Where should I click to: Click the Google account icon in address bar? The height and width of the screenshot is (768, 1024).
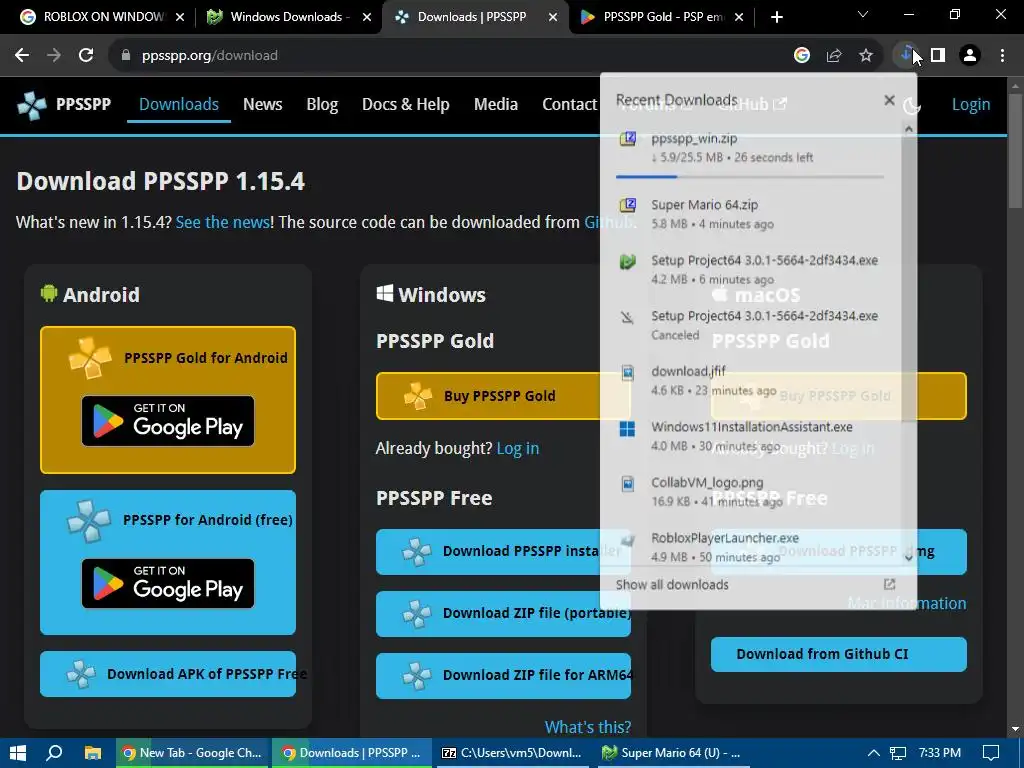click(802, 56)
